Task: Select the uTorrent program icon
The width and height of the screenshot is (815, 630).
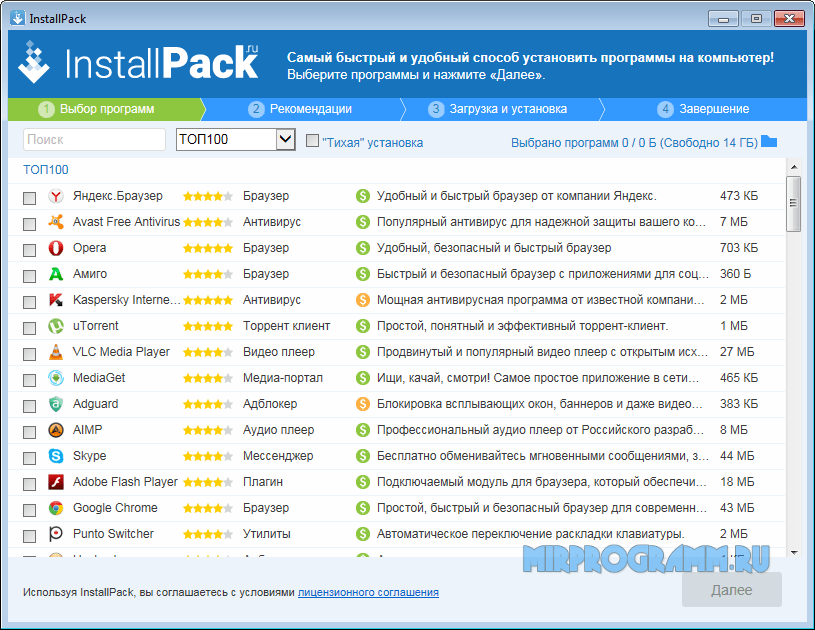Action: pos(56,326)
